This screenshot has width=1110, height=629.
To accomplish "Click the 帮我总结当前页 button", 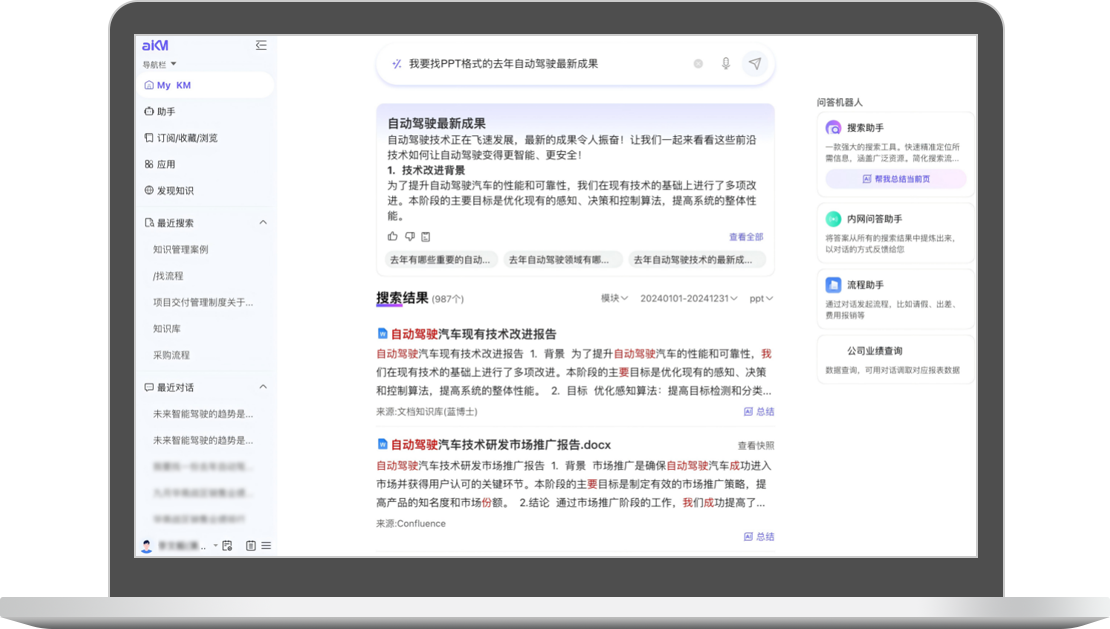I will (x=895, y=179).
